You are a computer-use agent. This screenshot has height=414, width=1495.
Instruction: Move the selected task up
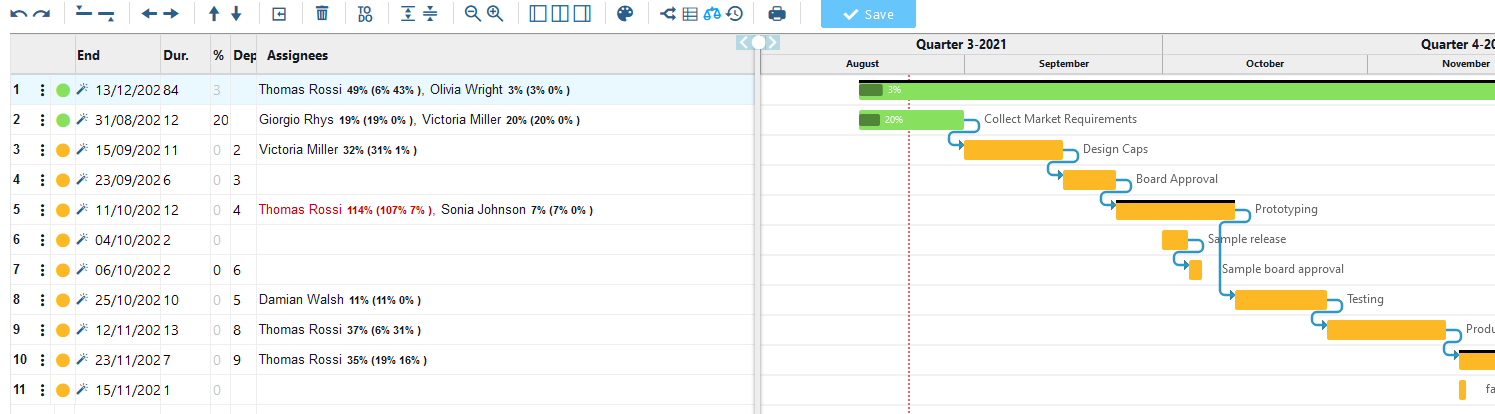coord(213,14)
